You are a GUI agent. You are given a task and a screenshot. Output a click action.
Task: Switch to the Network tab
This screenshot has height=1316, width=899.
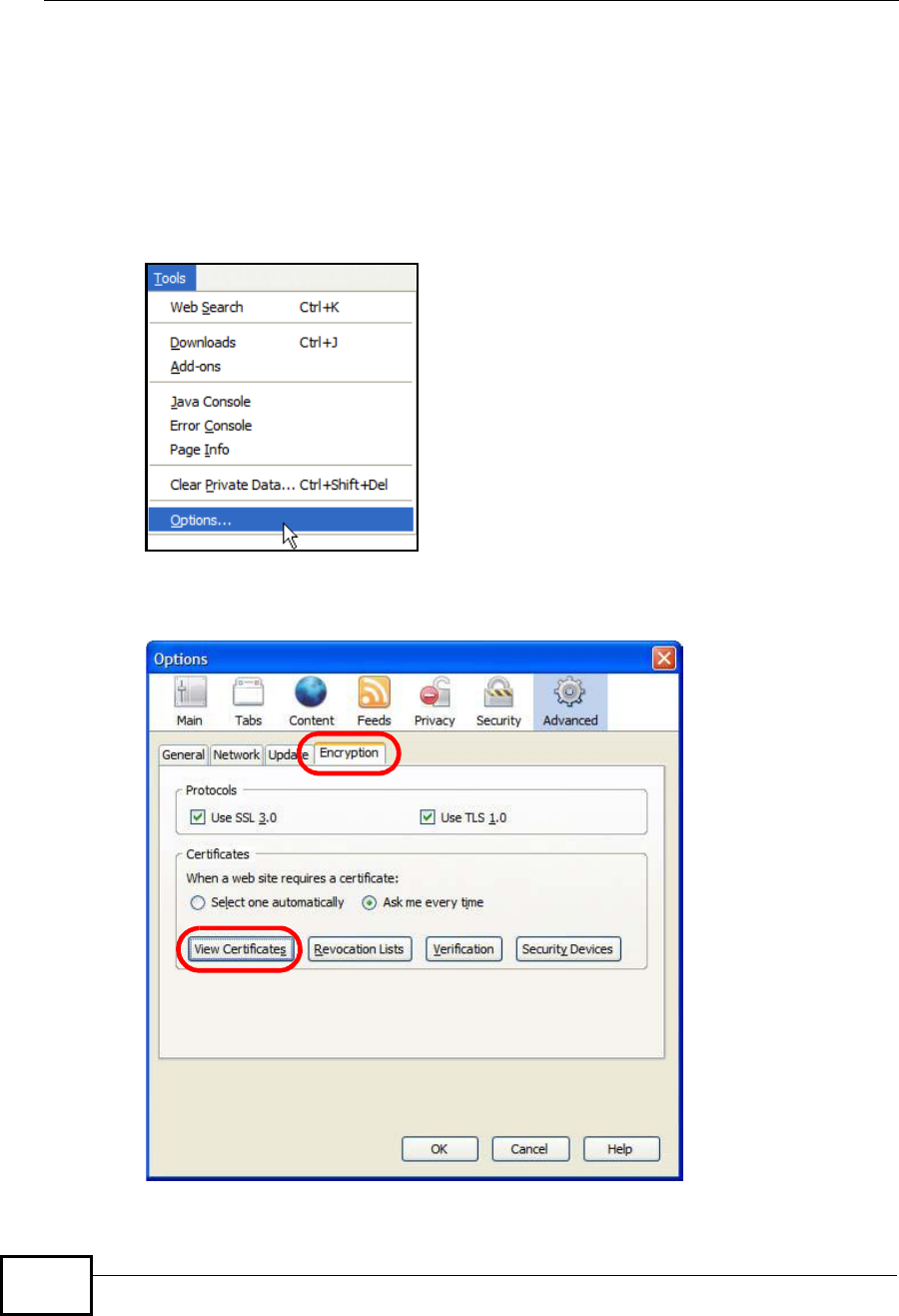click(237, 755)
